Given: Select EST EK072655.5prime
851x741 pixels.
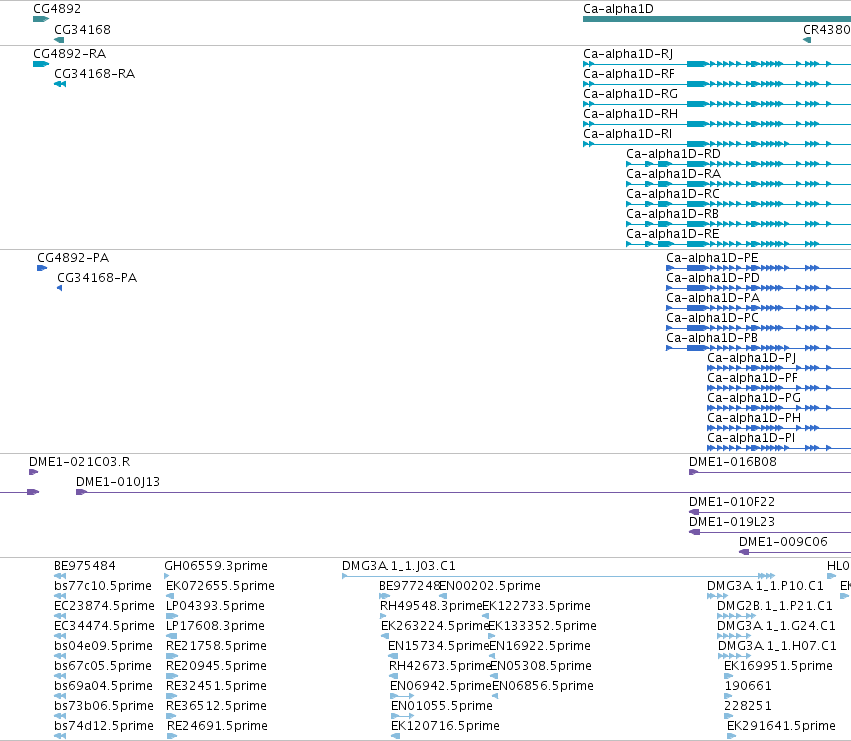Looking at the screenshot, I should (x=170, y=596).
